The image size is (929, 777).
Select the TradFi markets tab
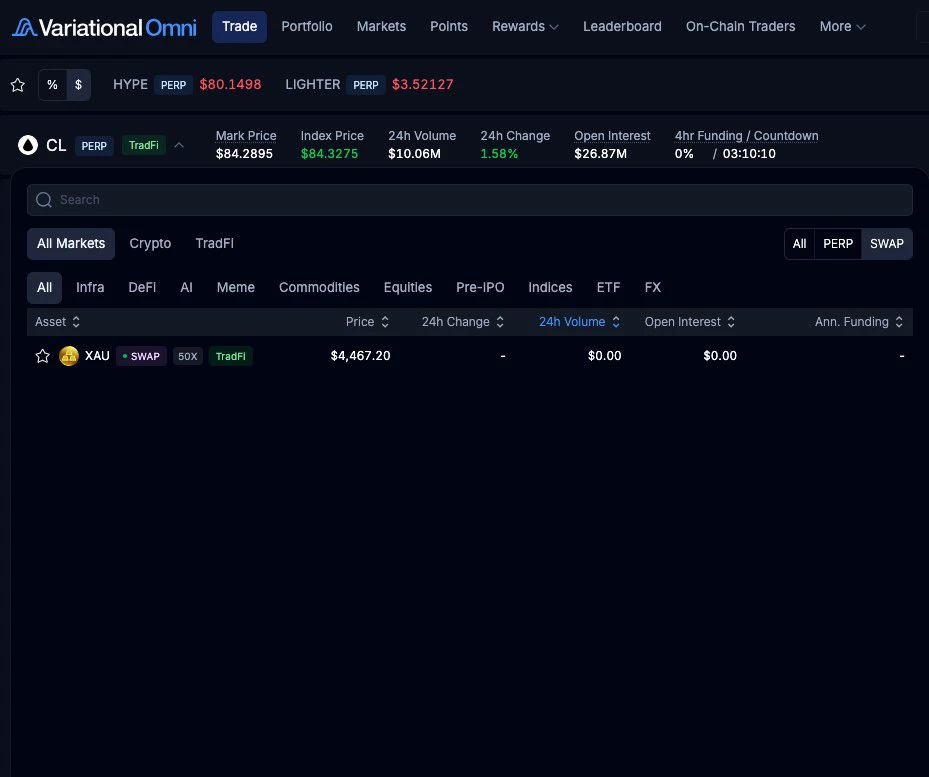click(x=214, y=244)
